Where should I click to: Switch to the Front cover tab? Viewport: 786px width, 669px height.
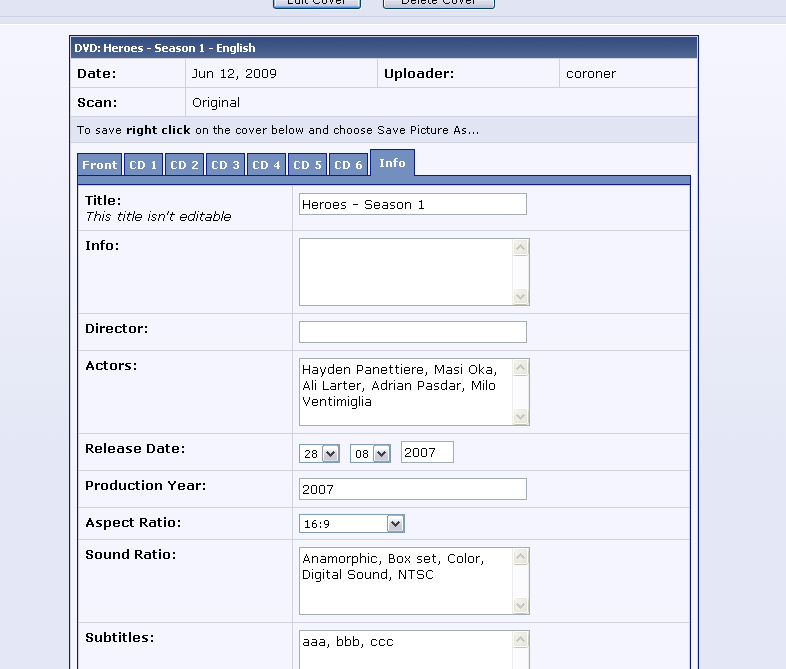coord(100,165)
